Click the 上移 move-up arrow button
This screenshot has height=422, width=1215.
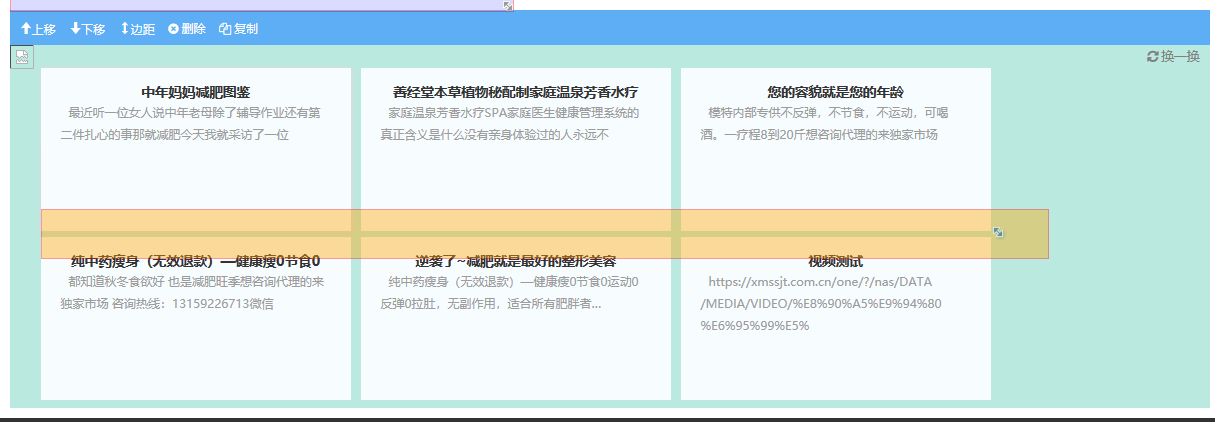click(x=38, y=29)
